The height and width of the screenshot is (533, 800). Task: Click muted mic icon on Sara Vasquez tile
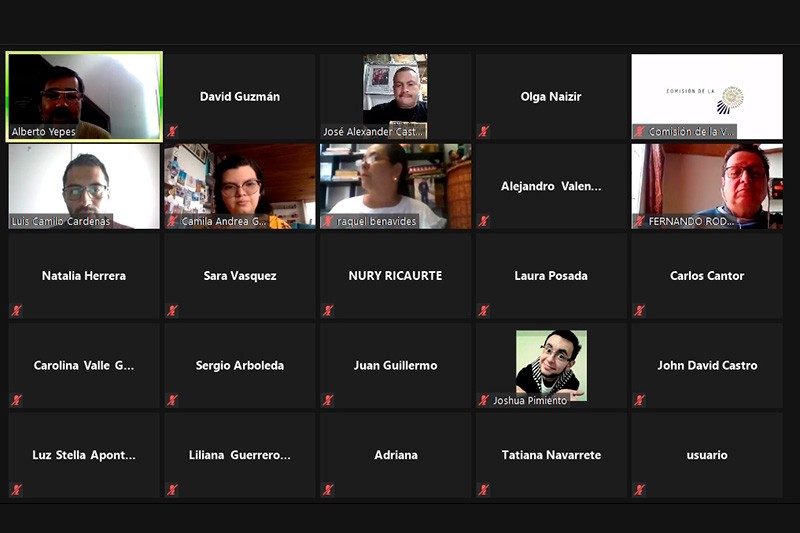coord(172,311)
